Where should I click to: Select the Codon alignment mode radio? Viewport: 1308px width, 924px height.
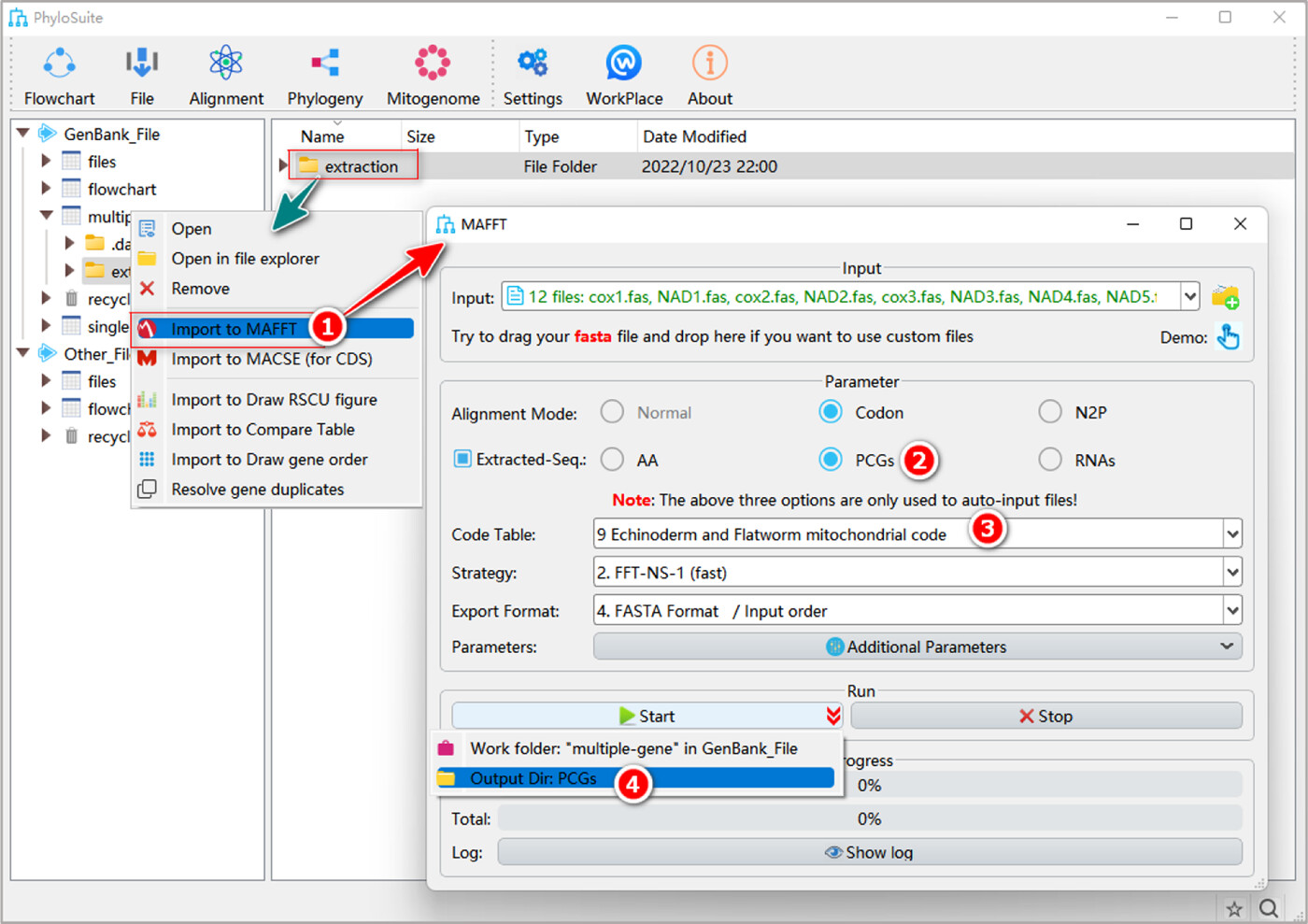(x=831, y=412)
